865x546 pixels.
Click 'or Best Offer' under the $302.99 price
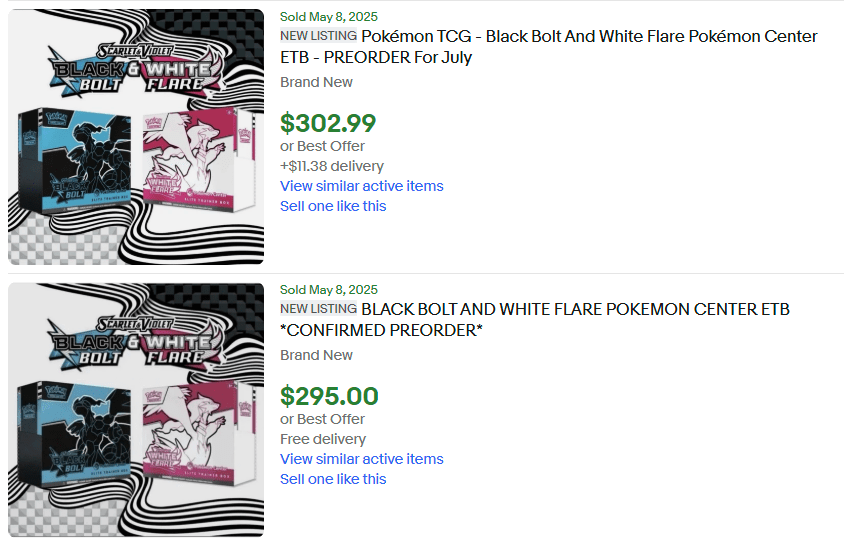click(x=322, y=146)
